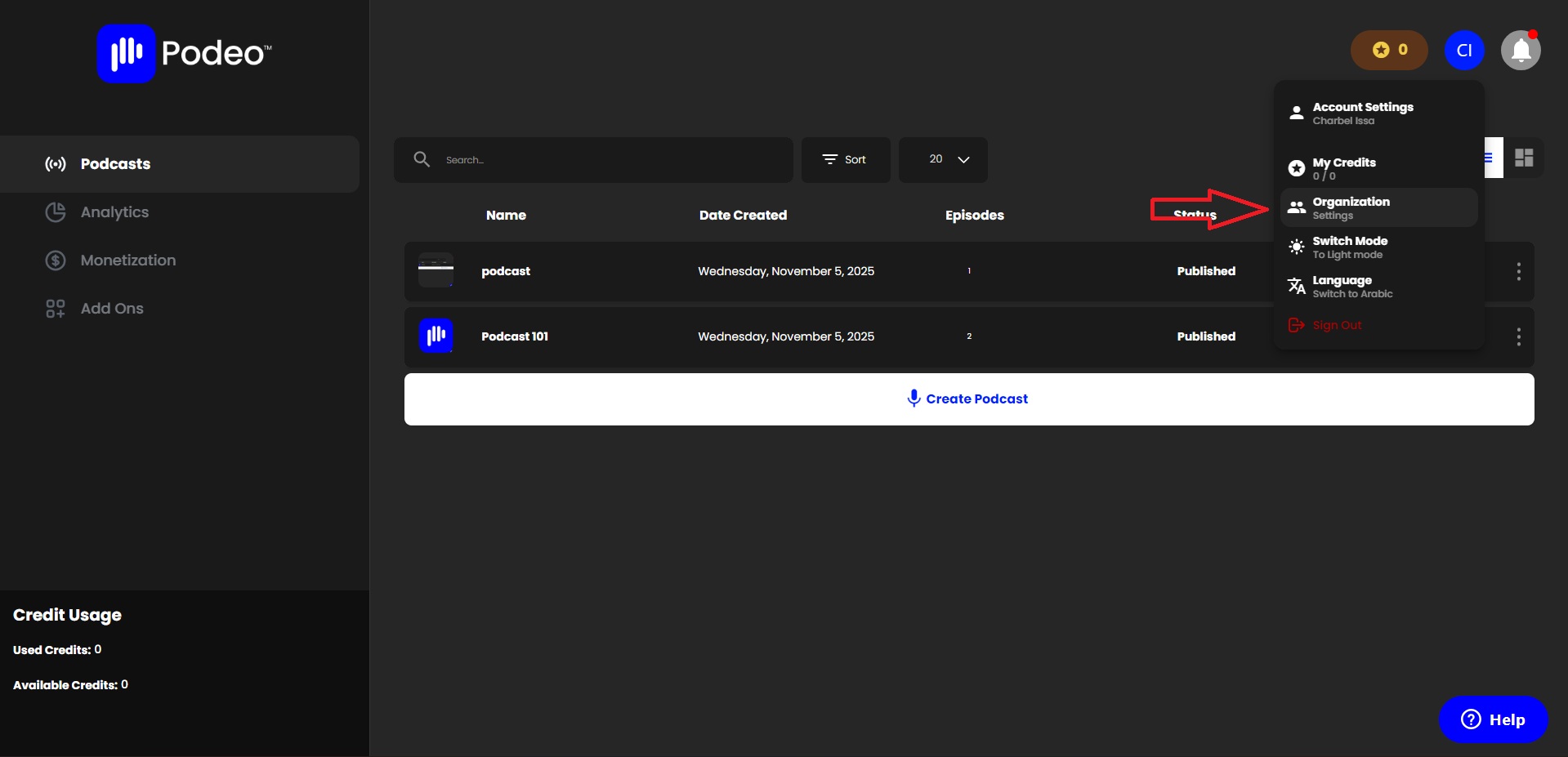
Task: Click the Episodes column header
Action: click(974, 216)
